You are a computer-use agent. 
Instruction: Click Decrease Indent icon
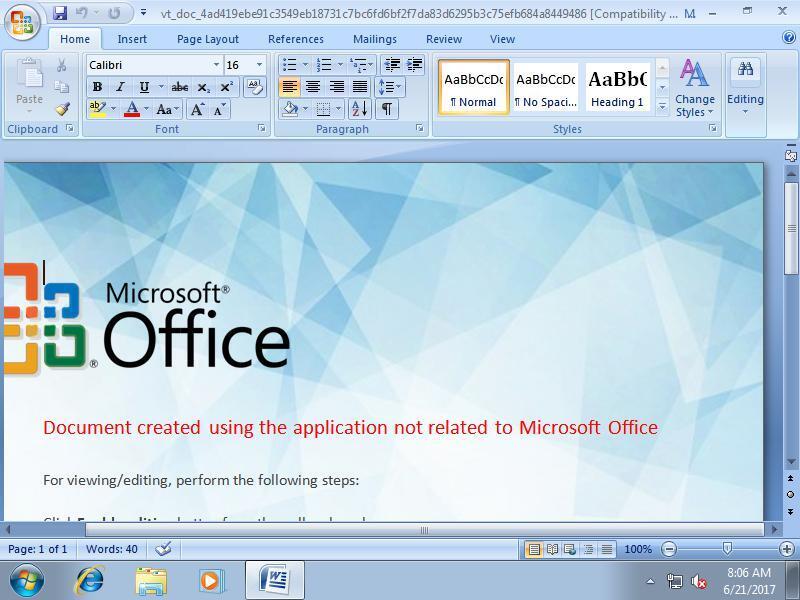pos(392,65)
